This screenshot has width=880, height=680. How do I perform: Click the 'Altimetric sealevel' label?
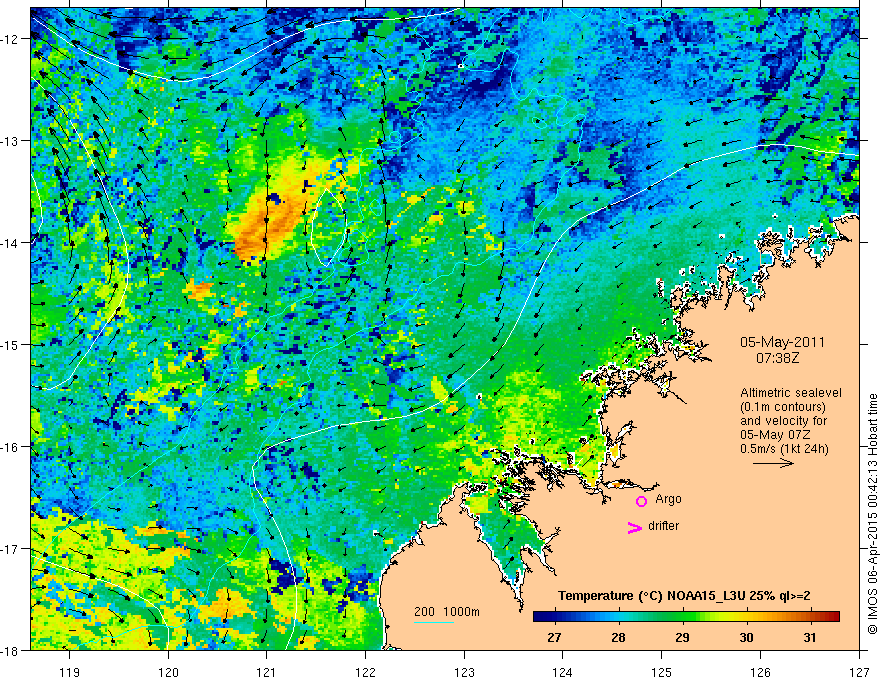pos(791,393)
